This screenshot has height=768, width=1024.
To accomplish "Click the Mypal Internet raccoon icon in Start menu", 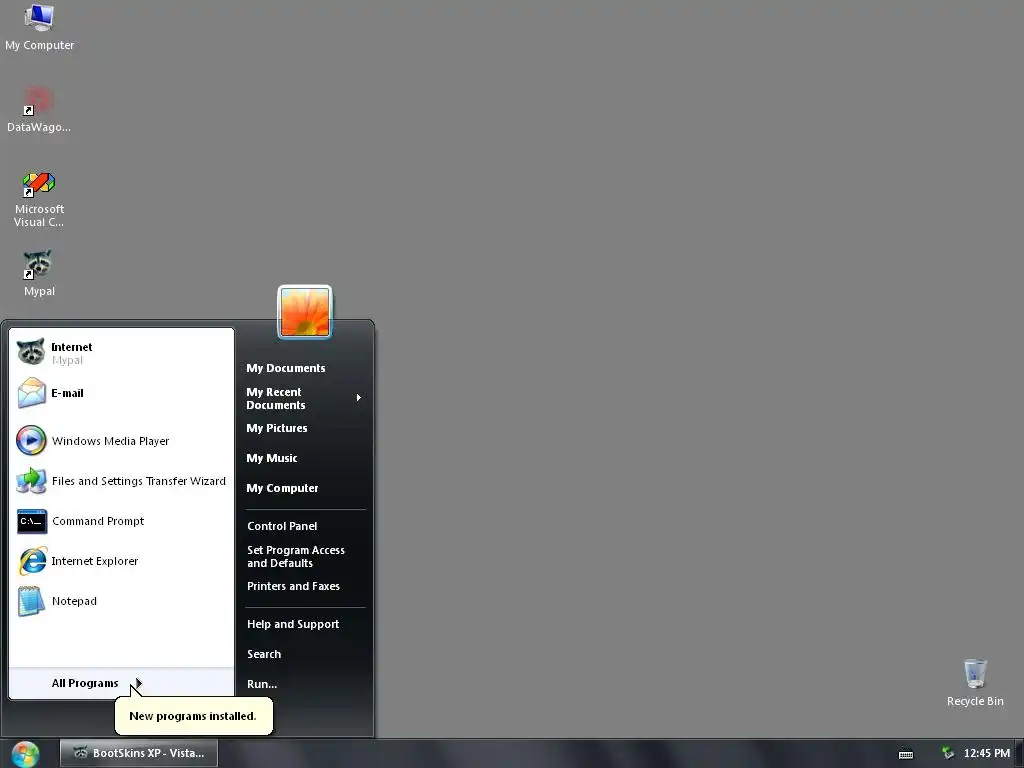I will (x=31, y=352).
